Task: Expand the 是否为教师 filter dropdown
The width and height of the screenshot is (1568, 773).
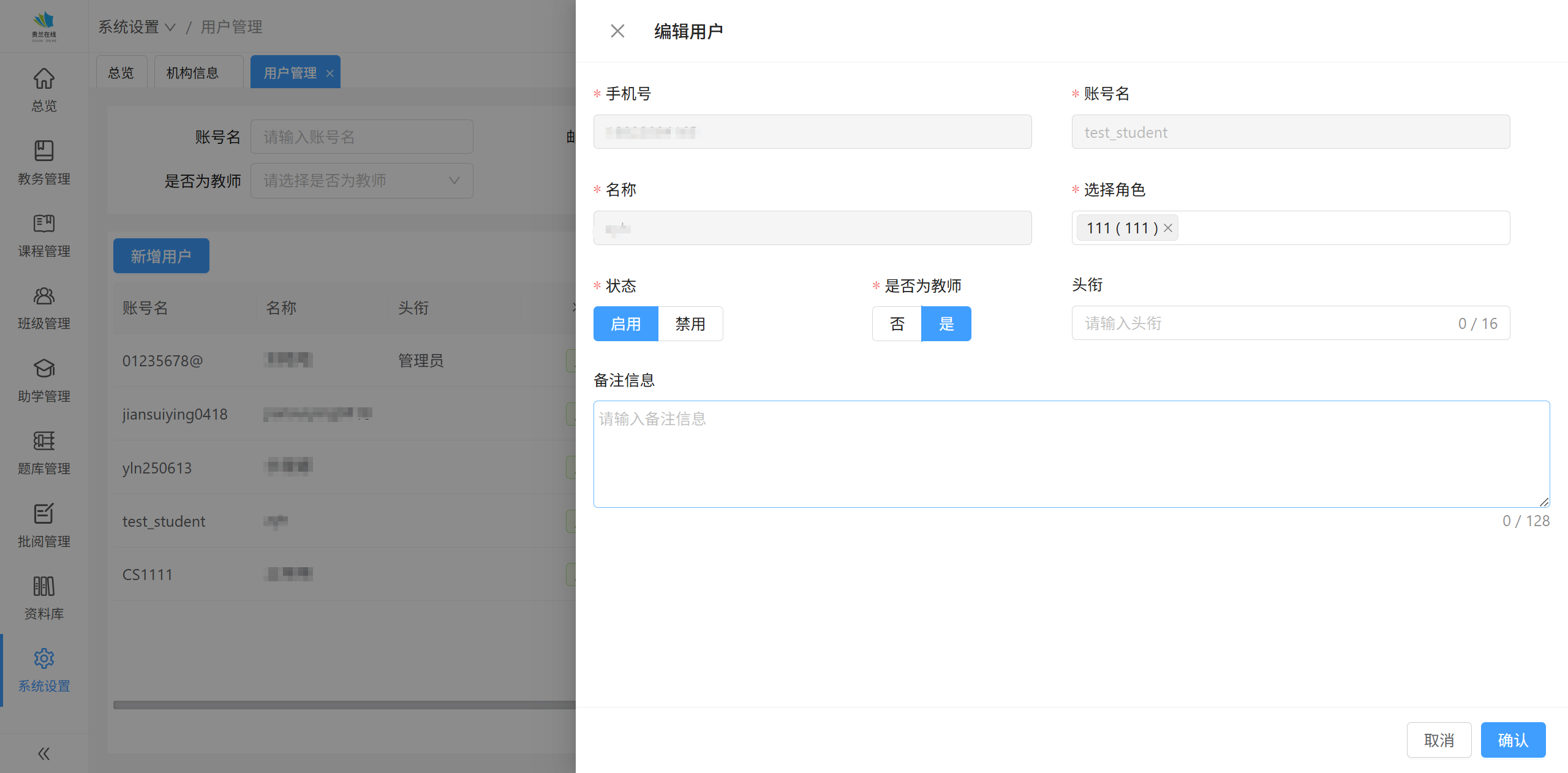Action: pyautogui.click(x=361, y=181)
